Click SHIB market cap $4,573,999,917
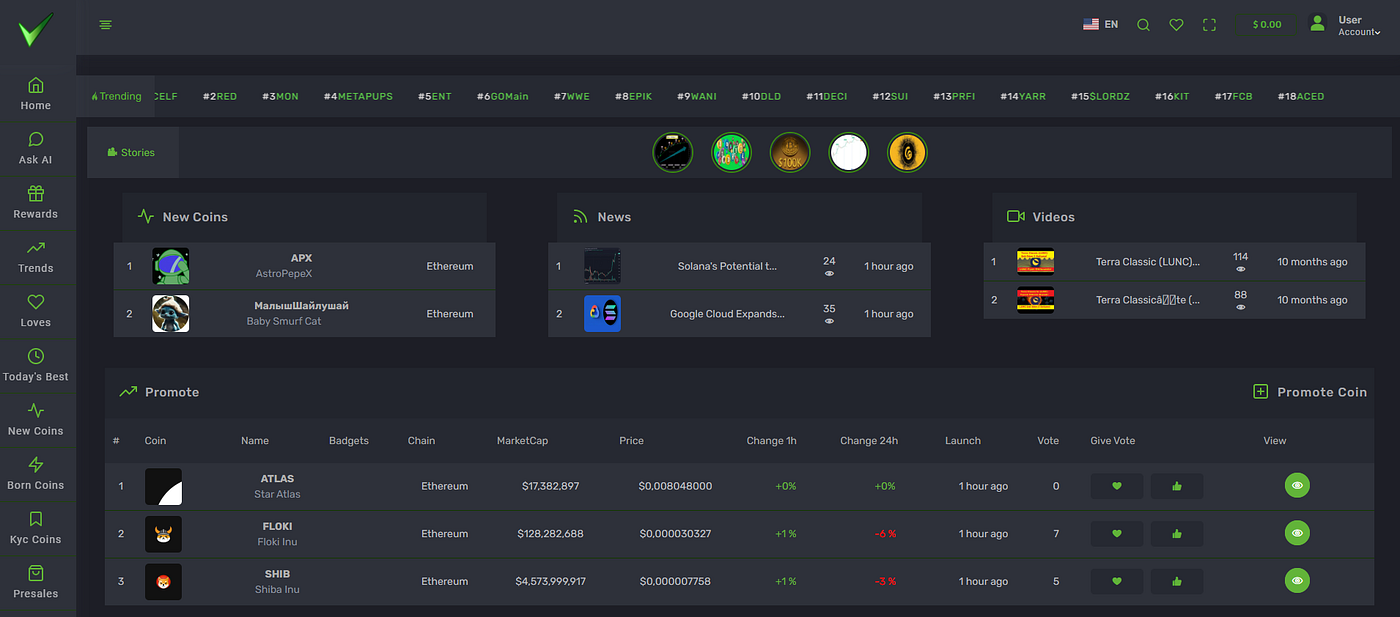1400x617 pixels. coord(551,581)
